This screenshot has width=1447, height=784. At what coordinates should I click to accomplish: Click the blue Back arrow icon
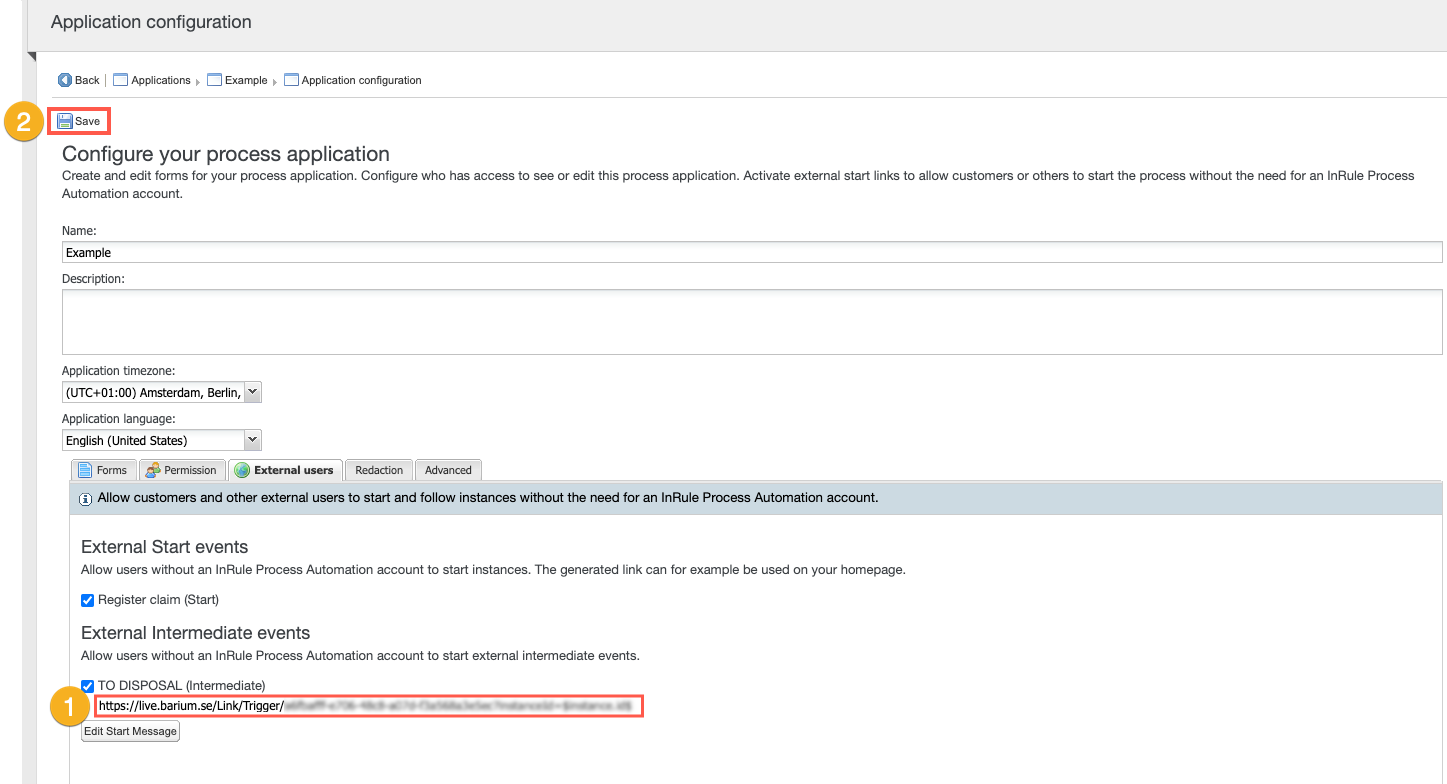click(65, 80)
